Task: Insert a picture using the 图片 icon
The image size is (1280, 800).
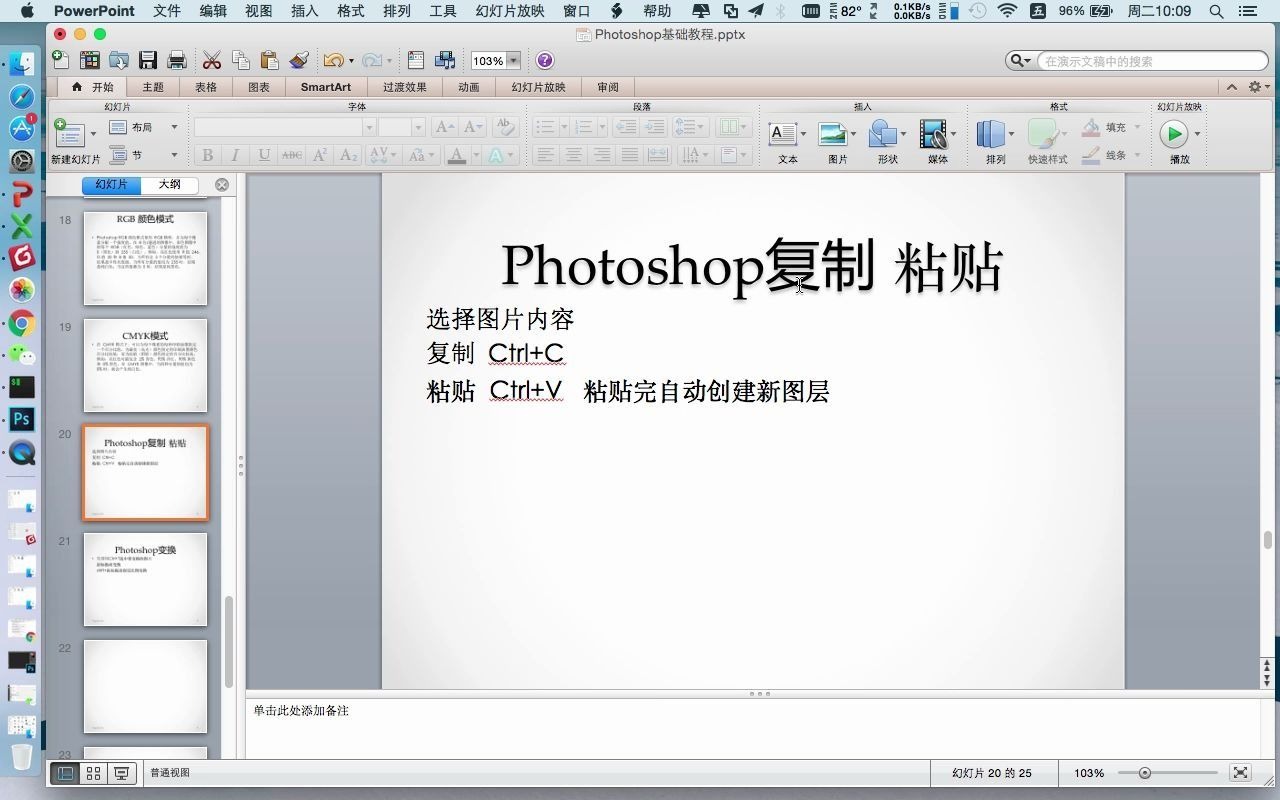Action: pyautogui.click(x=833, y=133)
